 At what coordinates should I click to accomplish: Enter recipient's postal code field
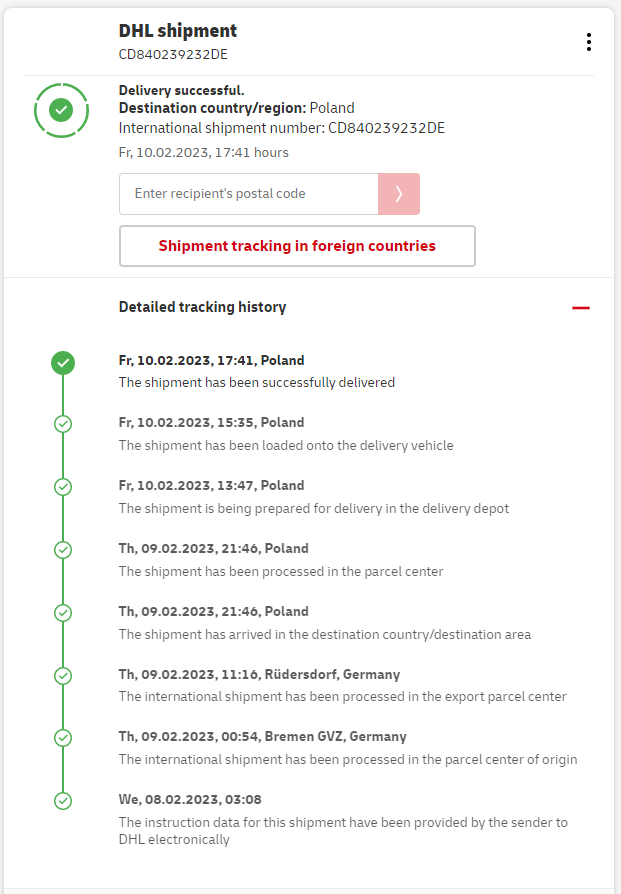point(248,194)
